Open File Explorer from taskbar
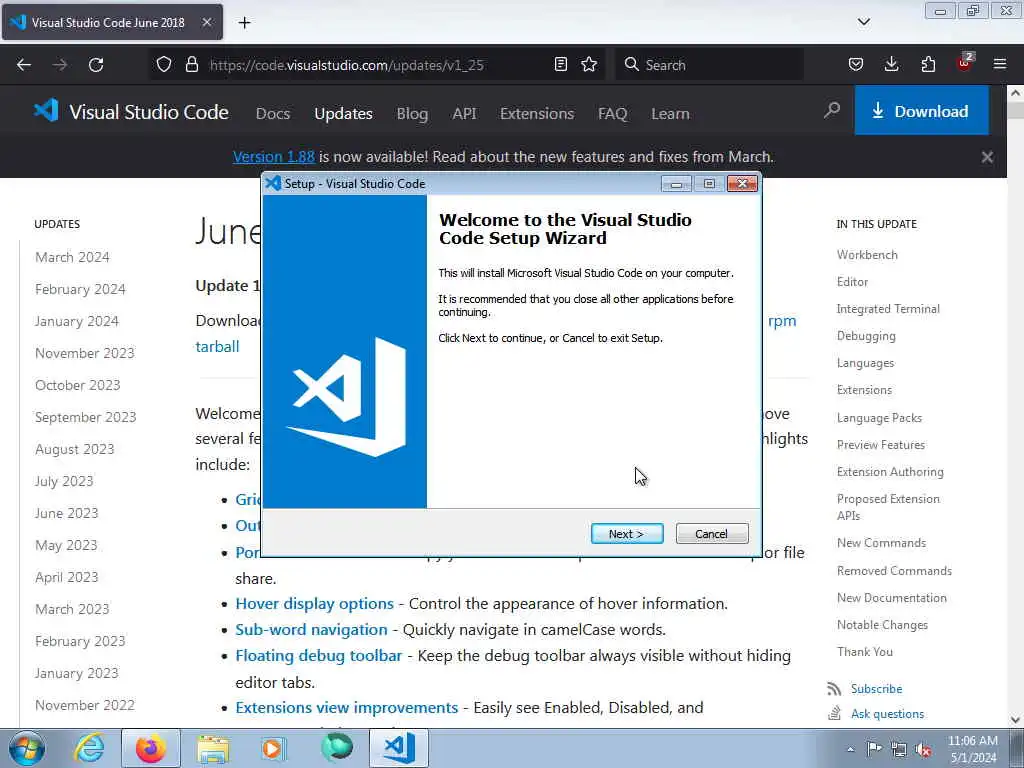This screenshot has height=768, width=1024. tap(213, 750)
